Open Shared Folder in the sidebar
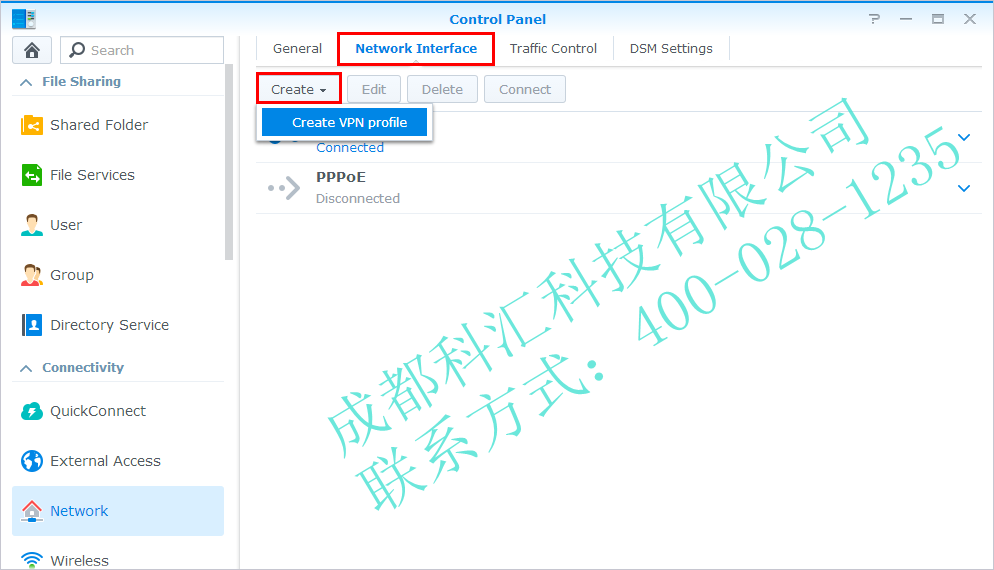 coord(118,125)
